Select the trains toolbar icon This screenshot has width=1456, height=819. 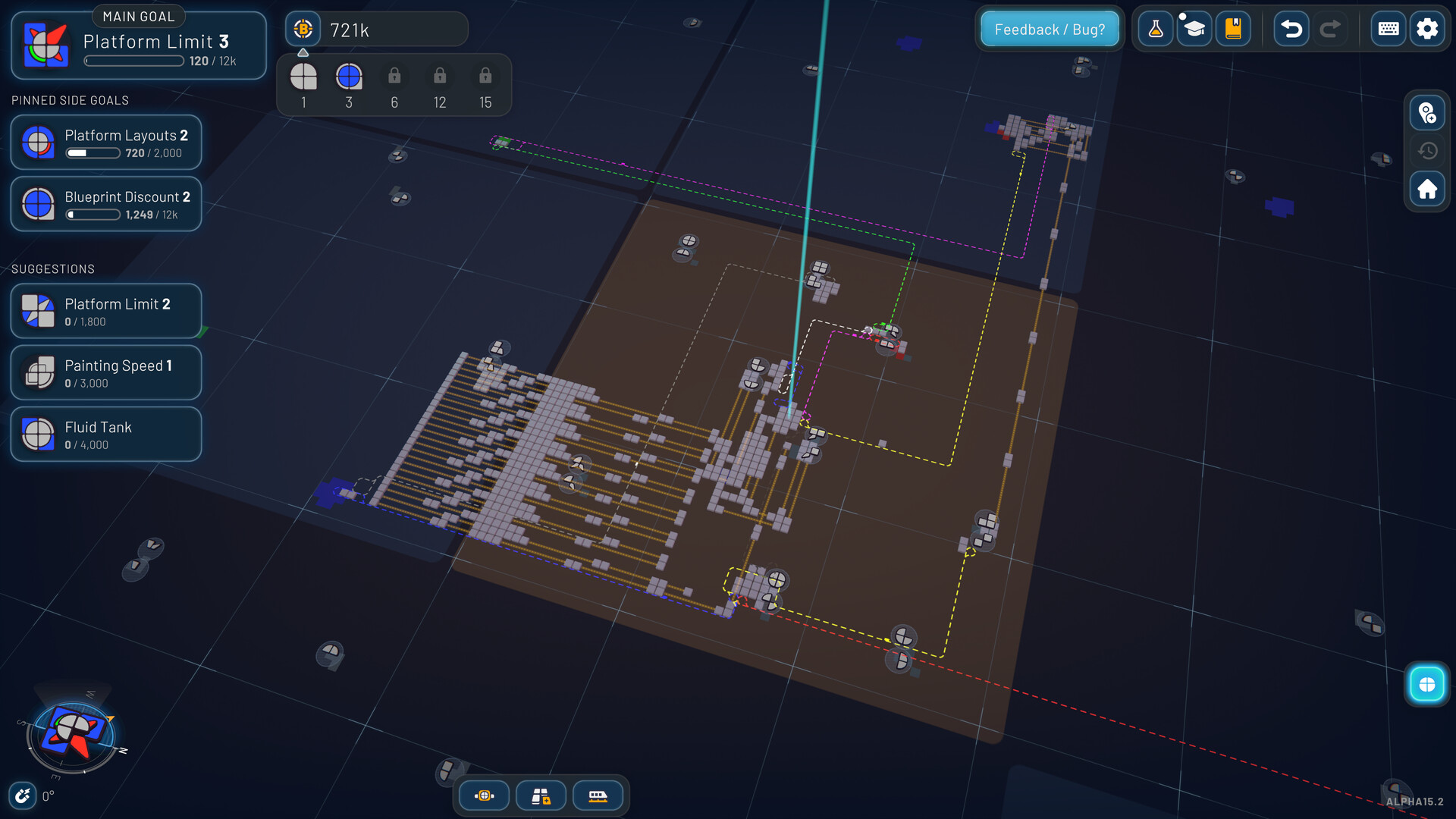tap(598, 795)
